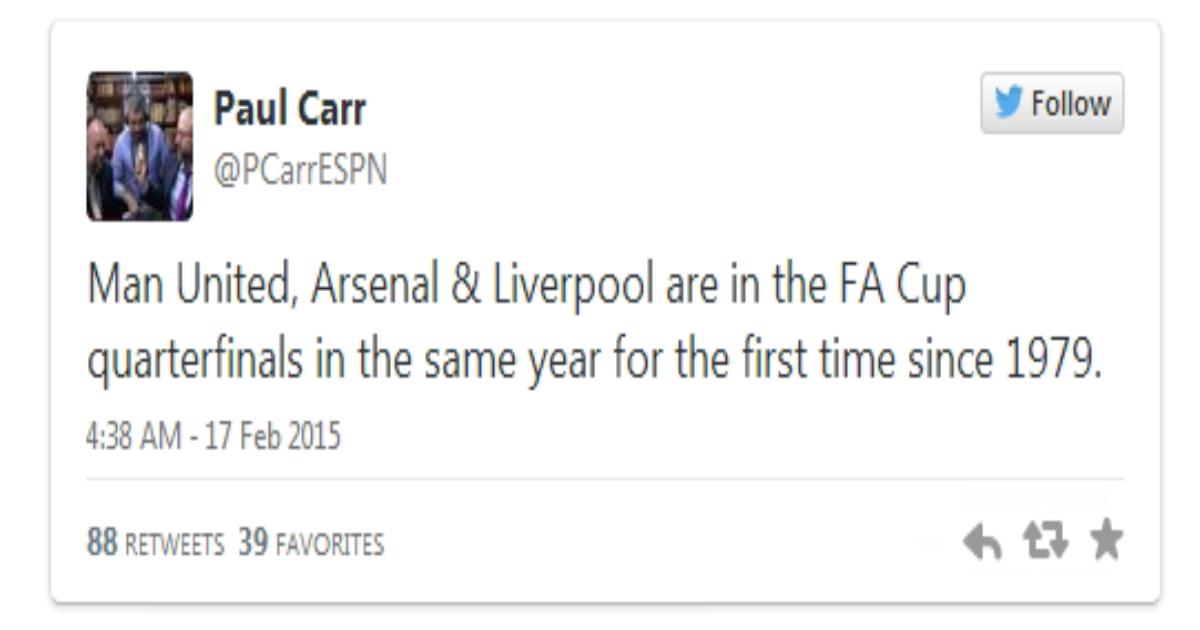
Task: Retweet using the retweet arrows icon
Action: [1043, 543]
